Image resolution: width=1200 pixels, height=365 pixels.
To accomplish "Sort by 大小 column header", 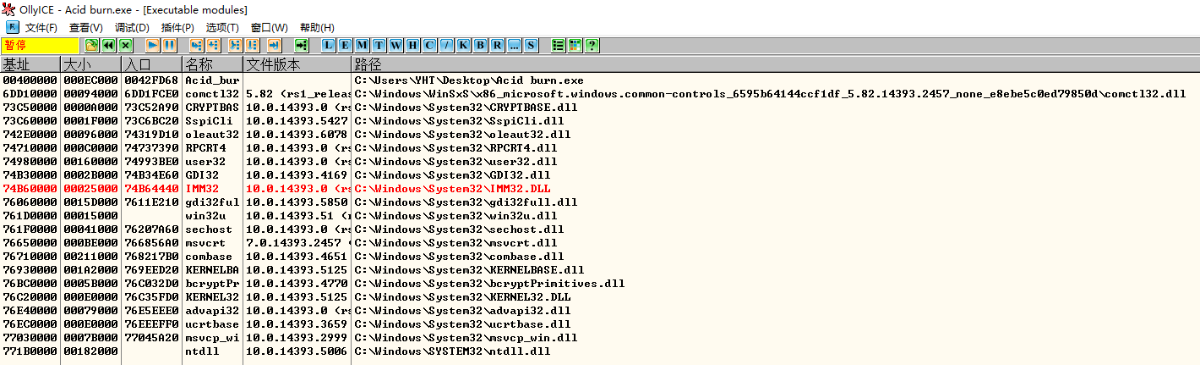I will 92,64.
